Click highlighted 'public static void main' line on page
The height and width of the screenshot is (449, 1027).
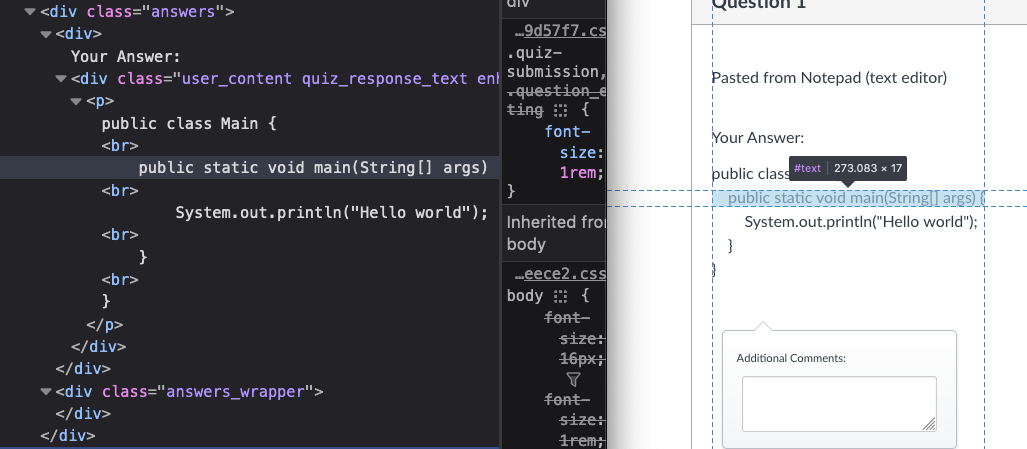[x=850, y=198]
